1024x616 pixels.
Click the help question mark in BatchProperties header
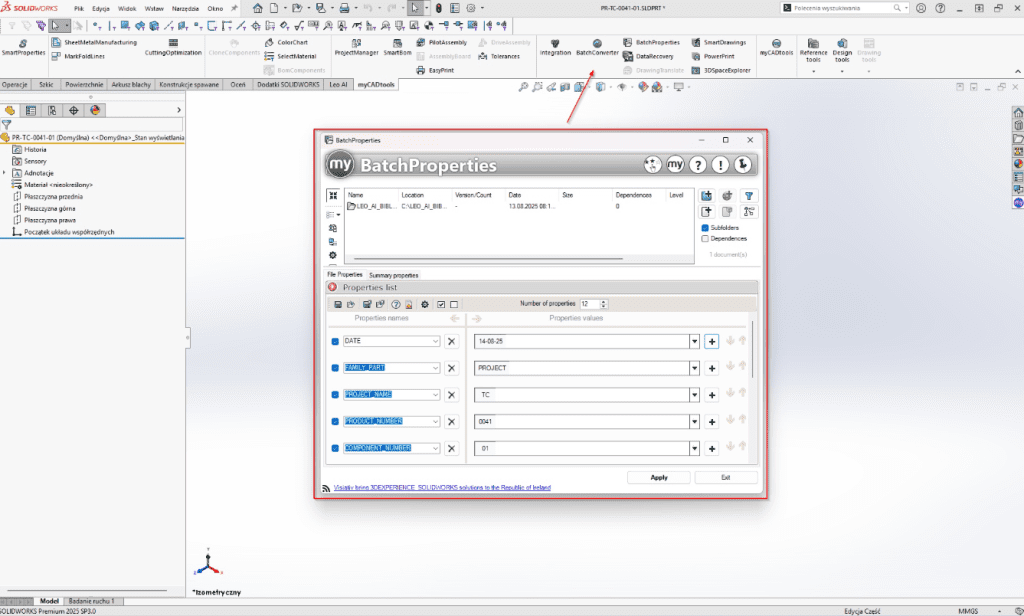[697, 165]
